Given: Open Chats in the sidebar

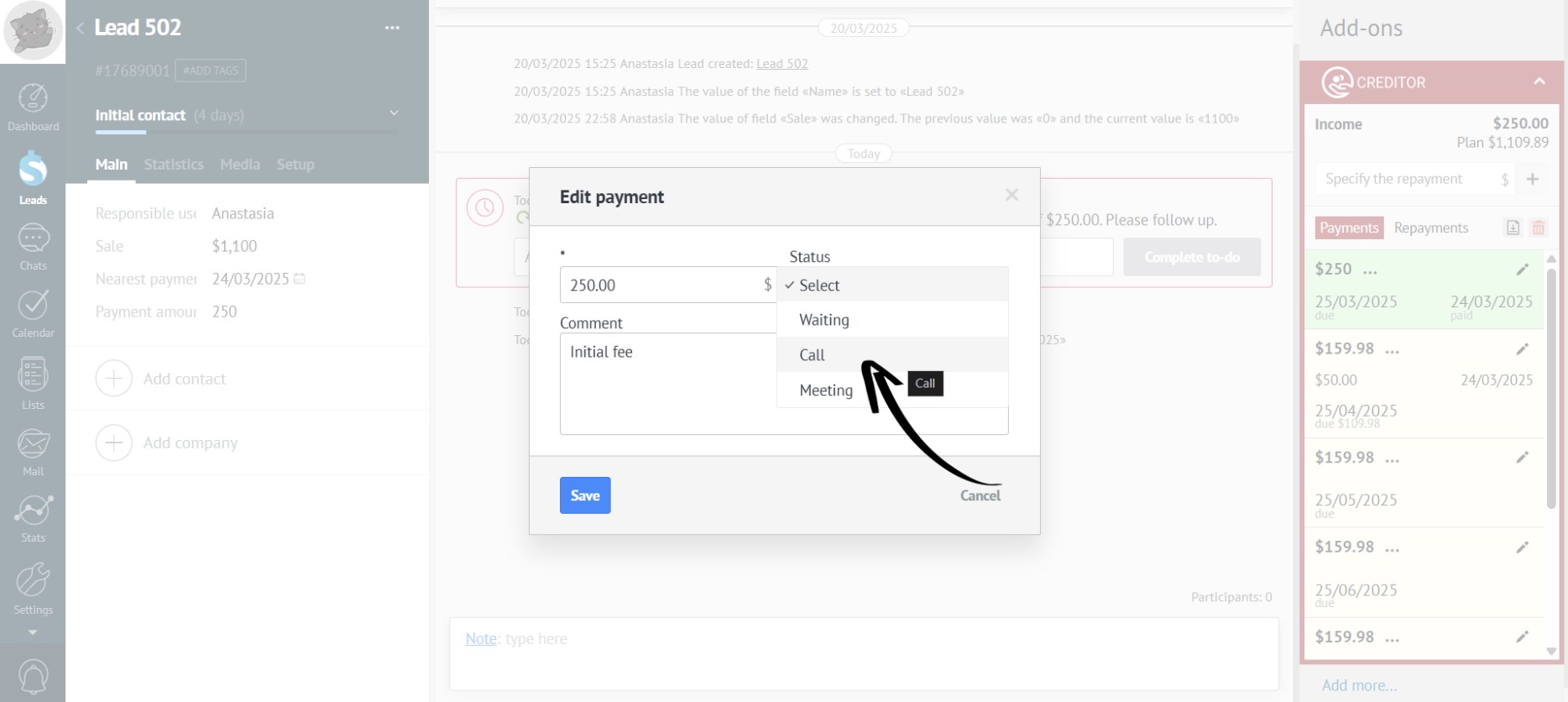Looking at the screenshot, I should point(33,246).
